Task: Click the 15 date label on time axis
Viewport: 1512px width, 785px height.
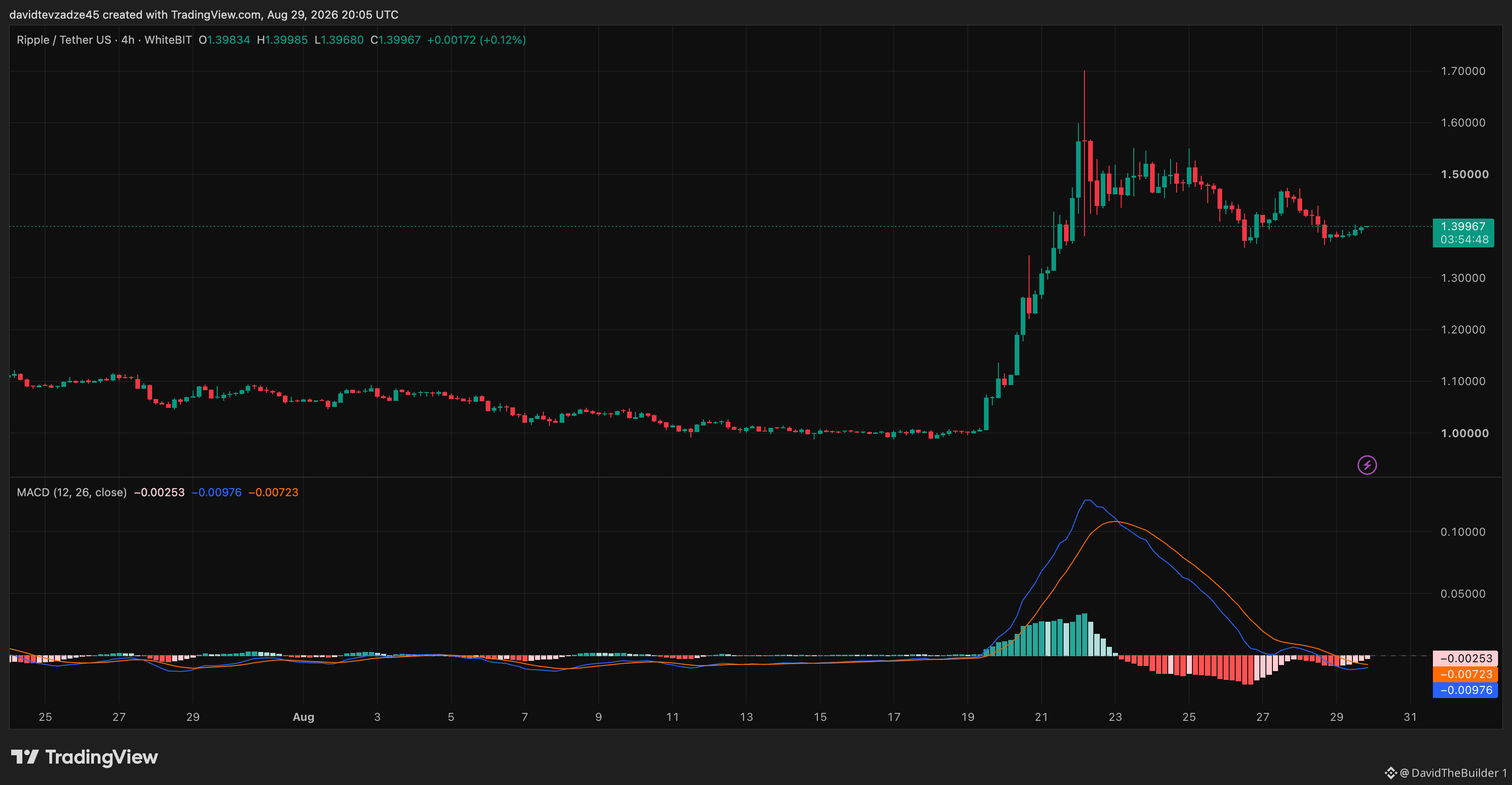Action: tap(820, 717)
